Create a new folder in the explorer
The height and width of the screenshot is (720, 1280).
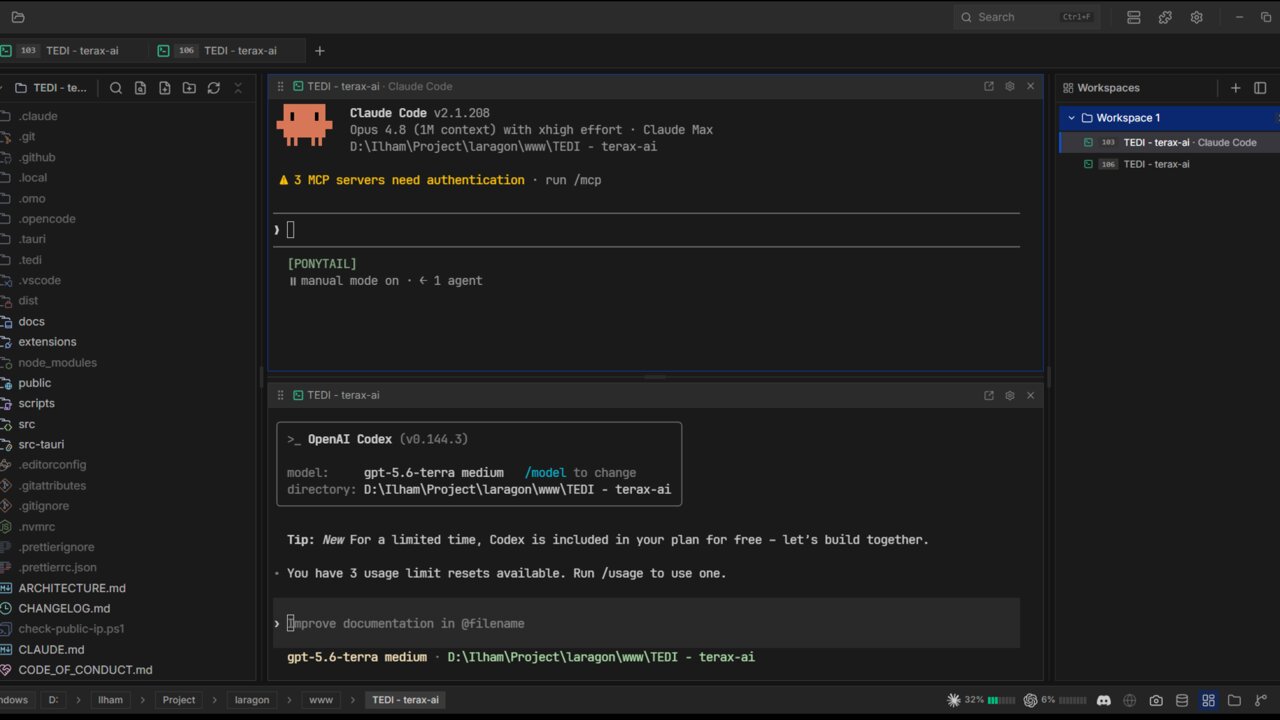[189, 88]
